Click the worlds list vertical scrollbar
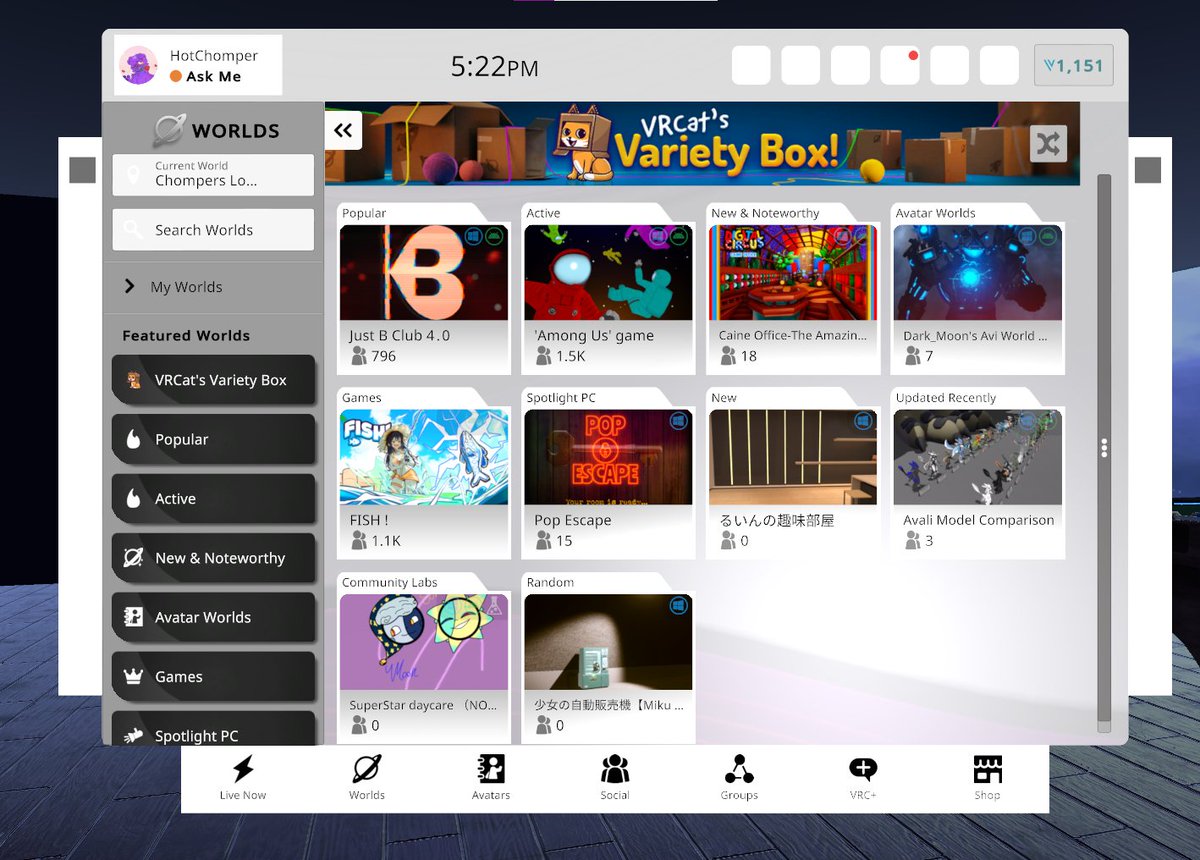 [1104, 453]
